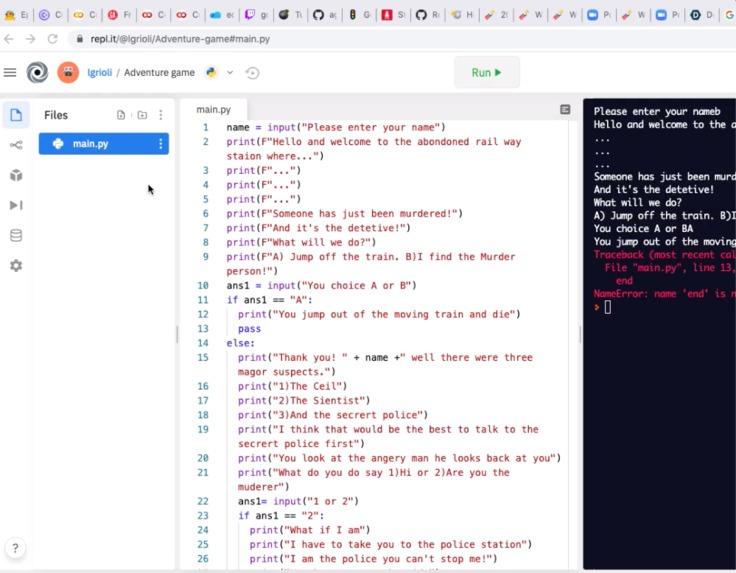Open the Files sidebar icon
The height and width of the screenshot is (573, 736).
click(x=16, y=115)
